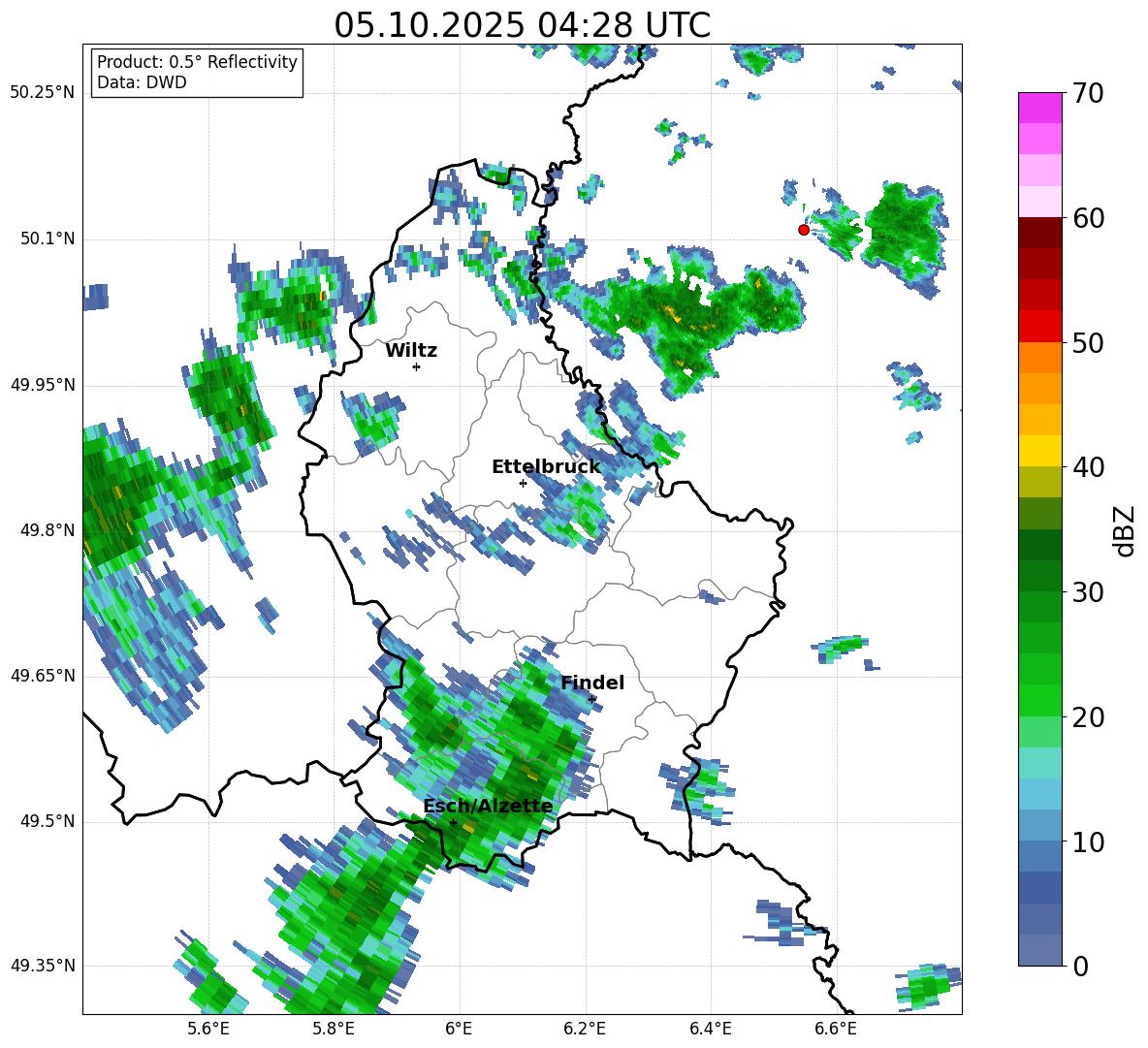Click the Wiltz location cross marker
The width and height of the screenshot is (1148, 1048).
click(417, 366)
